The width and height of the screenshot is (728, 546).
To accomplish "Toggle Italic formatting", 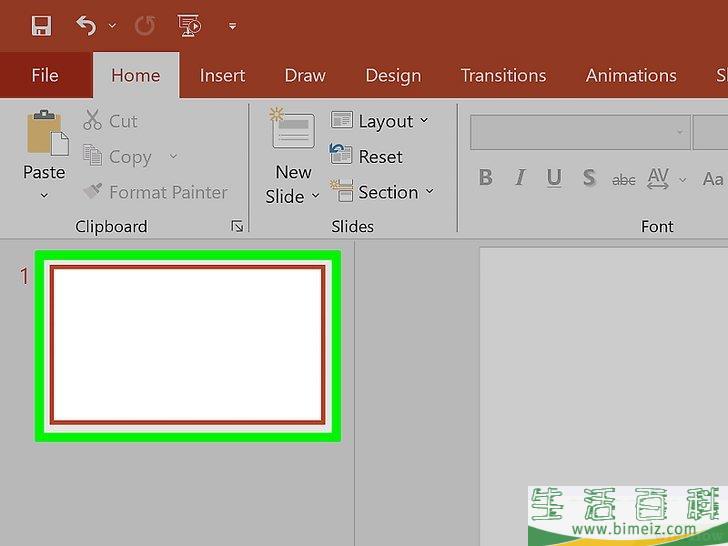I will tap(520, 177).
